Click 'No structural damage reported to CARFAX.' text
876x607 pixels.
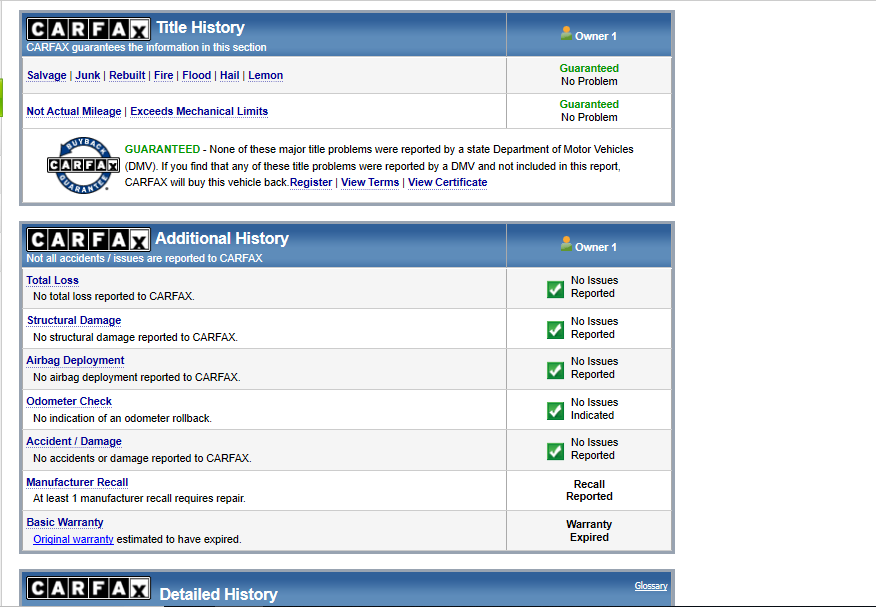click(135, 337)
